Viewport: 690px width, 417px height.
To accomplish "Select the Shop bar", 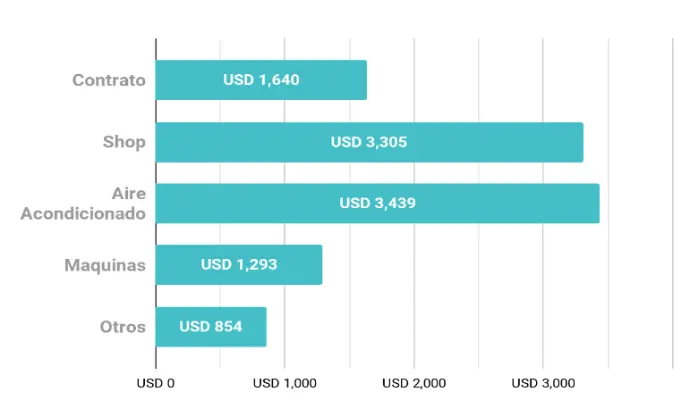I will (x=370, y=142).
